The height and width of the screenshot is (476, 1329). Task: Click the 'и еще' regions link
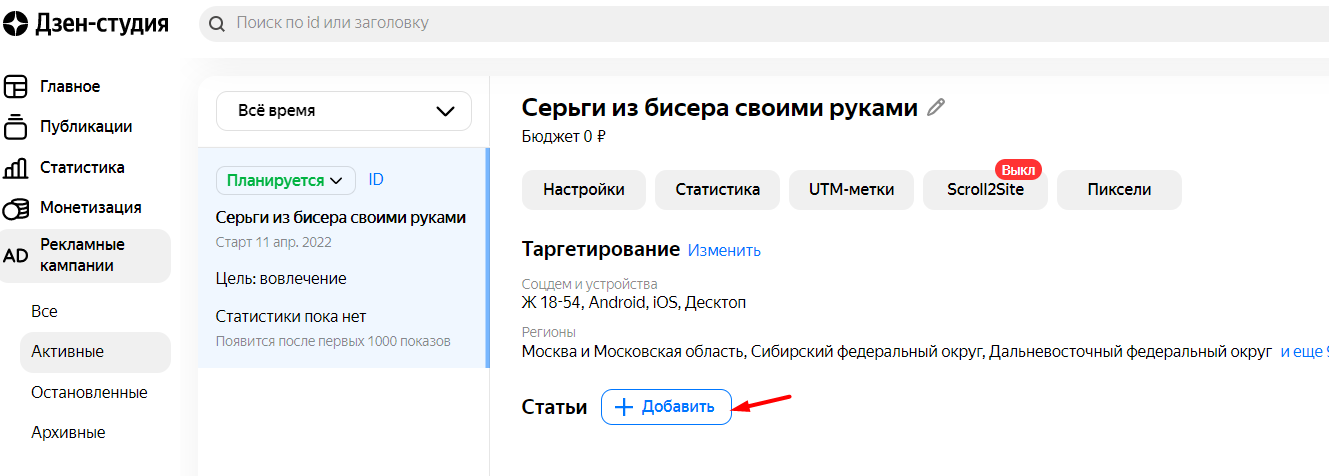point(1304,352)
